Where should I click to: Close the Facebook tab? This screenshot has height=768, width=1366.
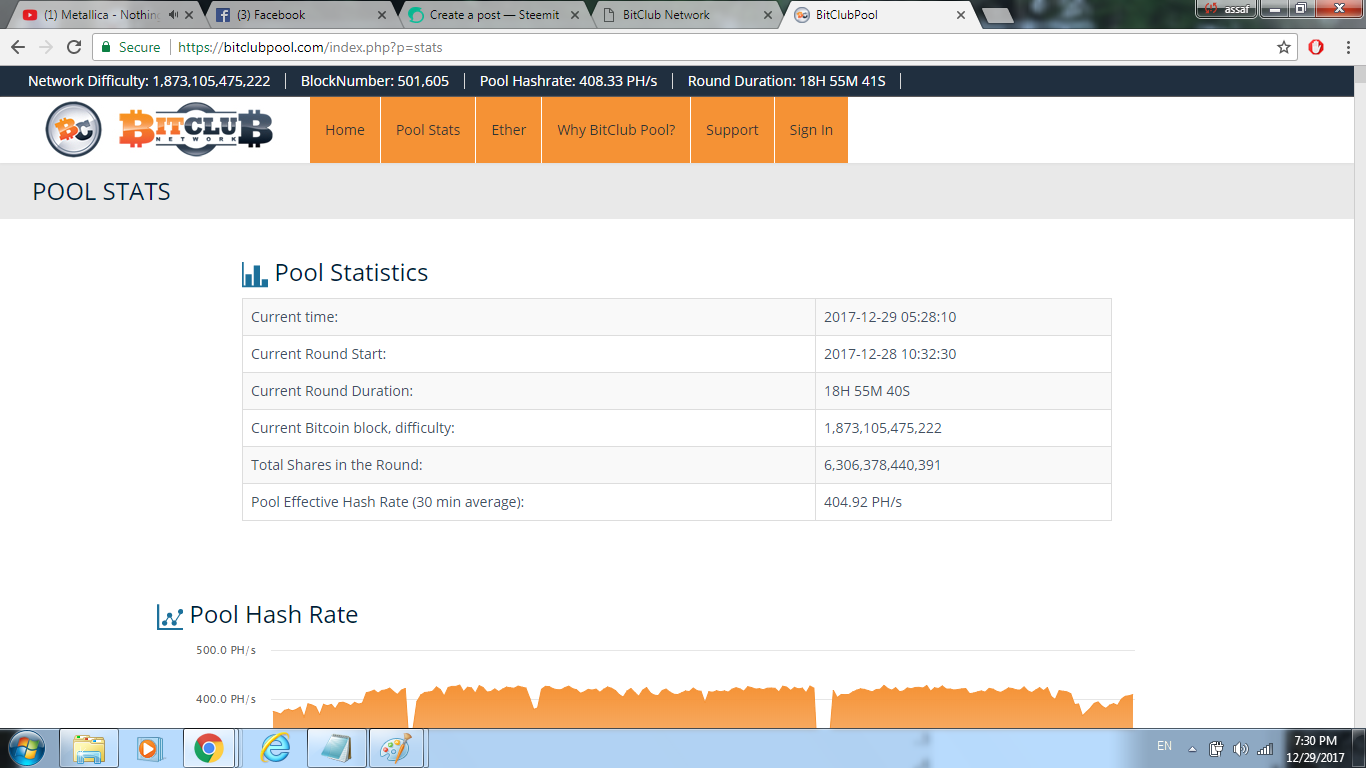[383, 15]
